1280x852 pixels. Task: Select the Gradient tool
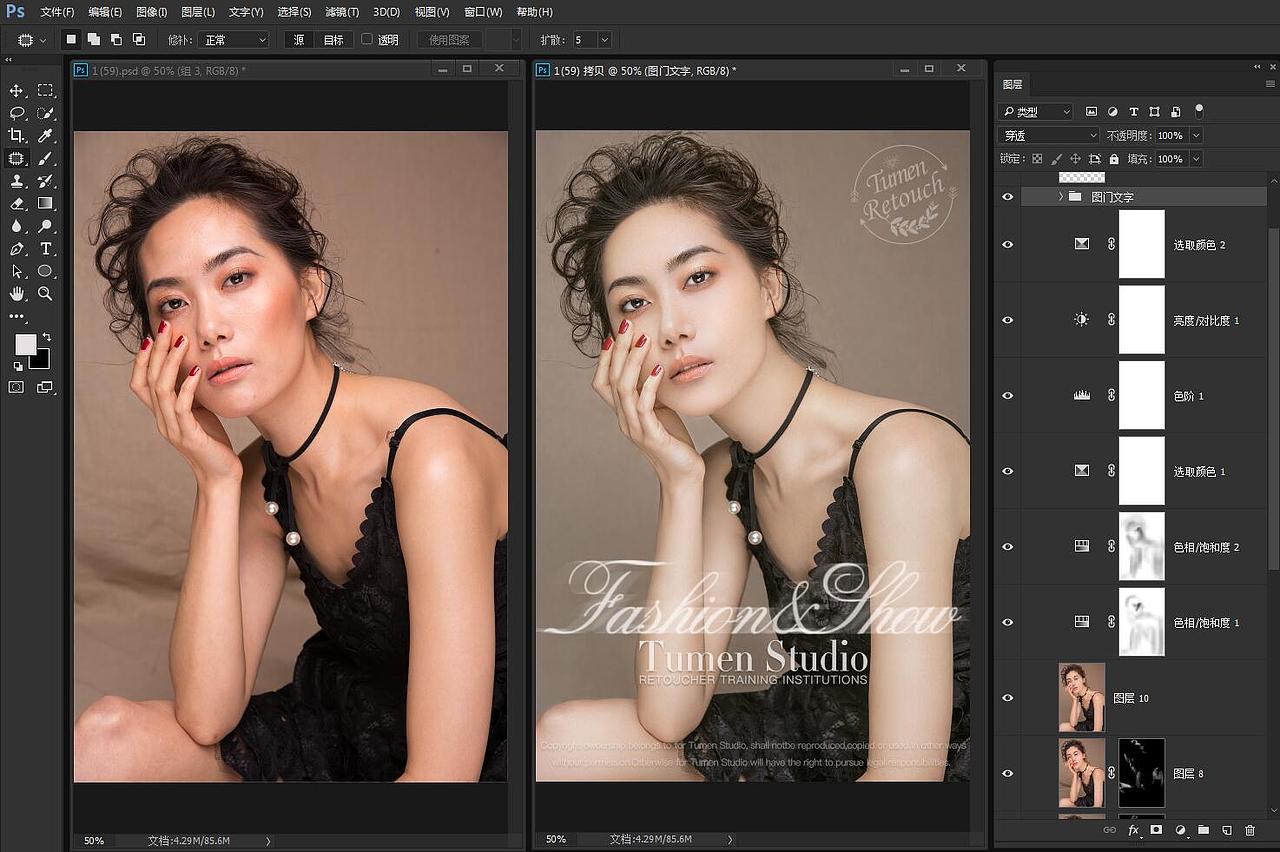tap(45, 203)
